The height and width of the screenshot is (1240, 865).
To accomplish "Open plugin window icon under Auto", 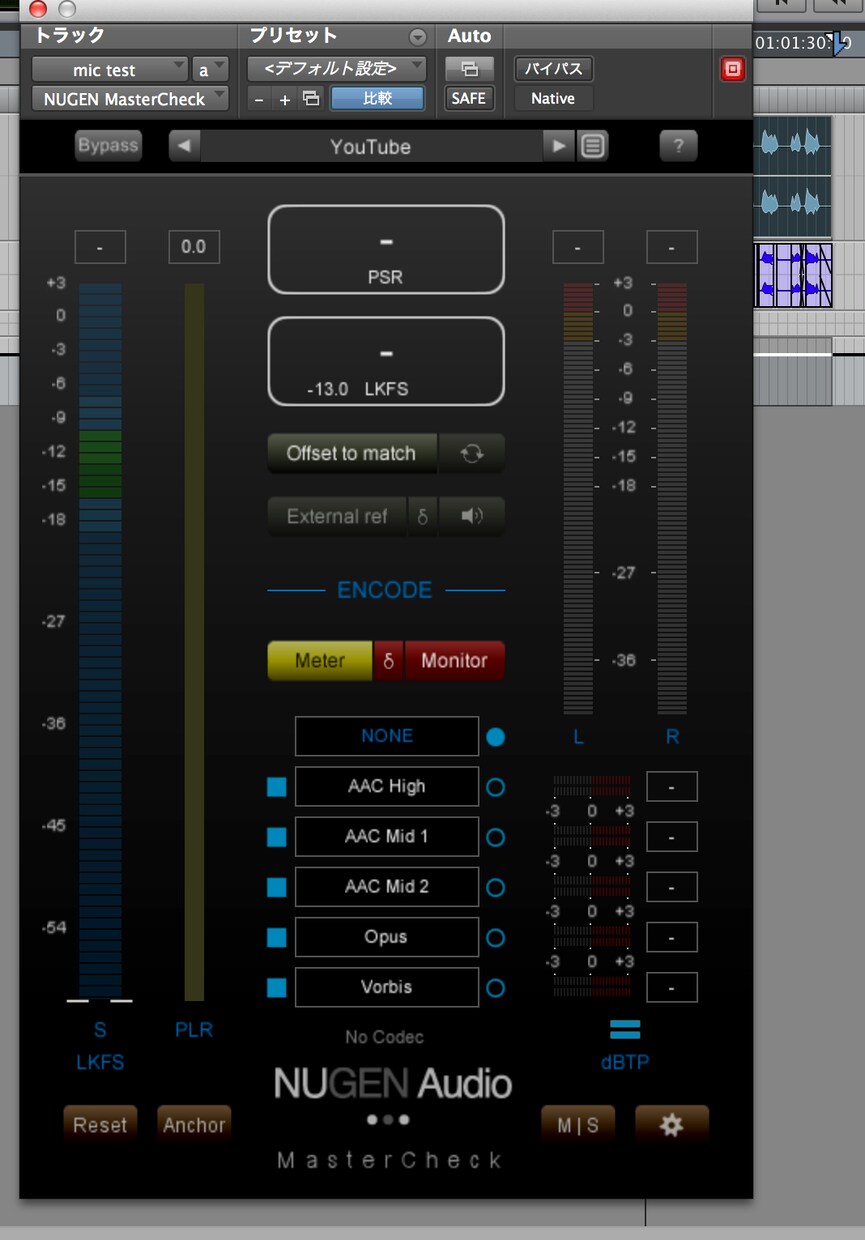I will 470,69.
